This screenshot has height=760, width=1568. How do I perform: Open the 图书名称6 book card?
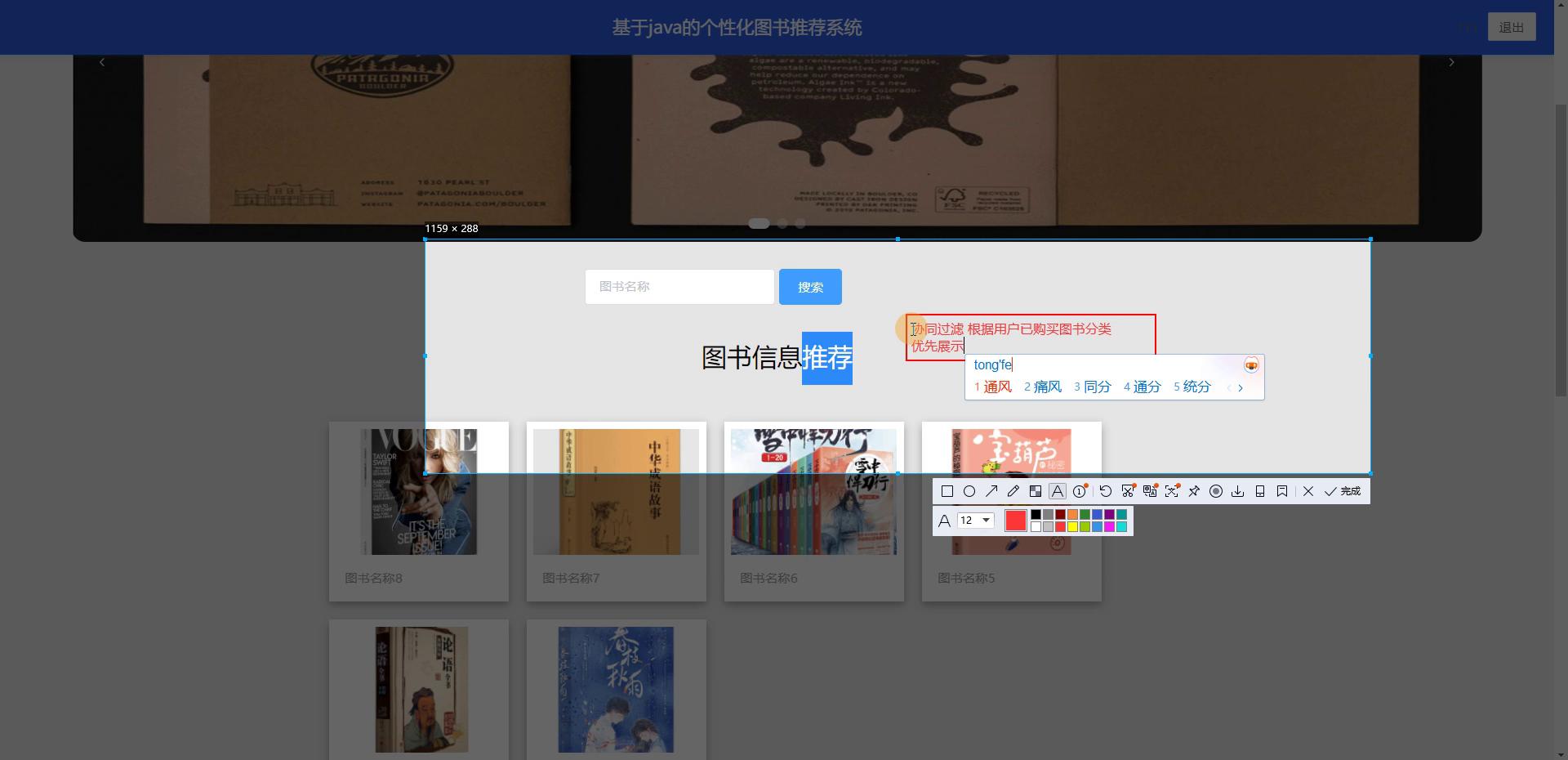pyautogui.click(x=814, y=512)
